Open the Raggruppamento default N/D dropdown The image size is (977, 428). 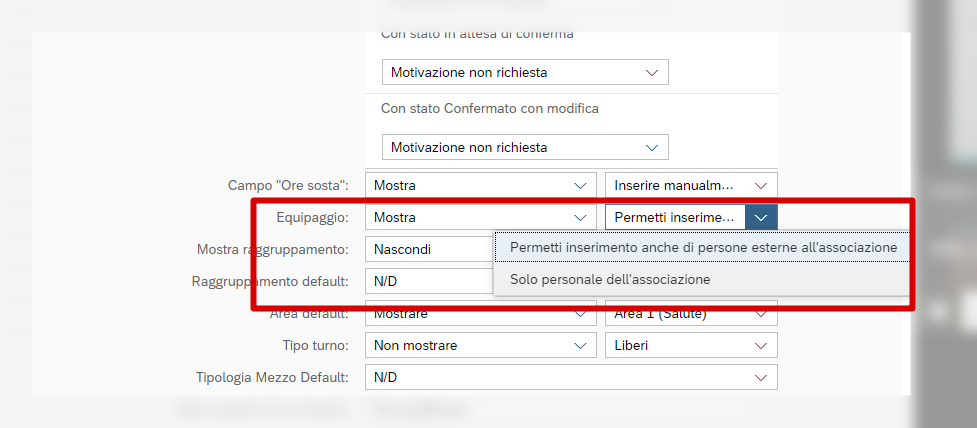430,281
